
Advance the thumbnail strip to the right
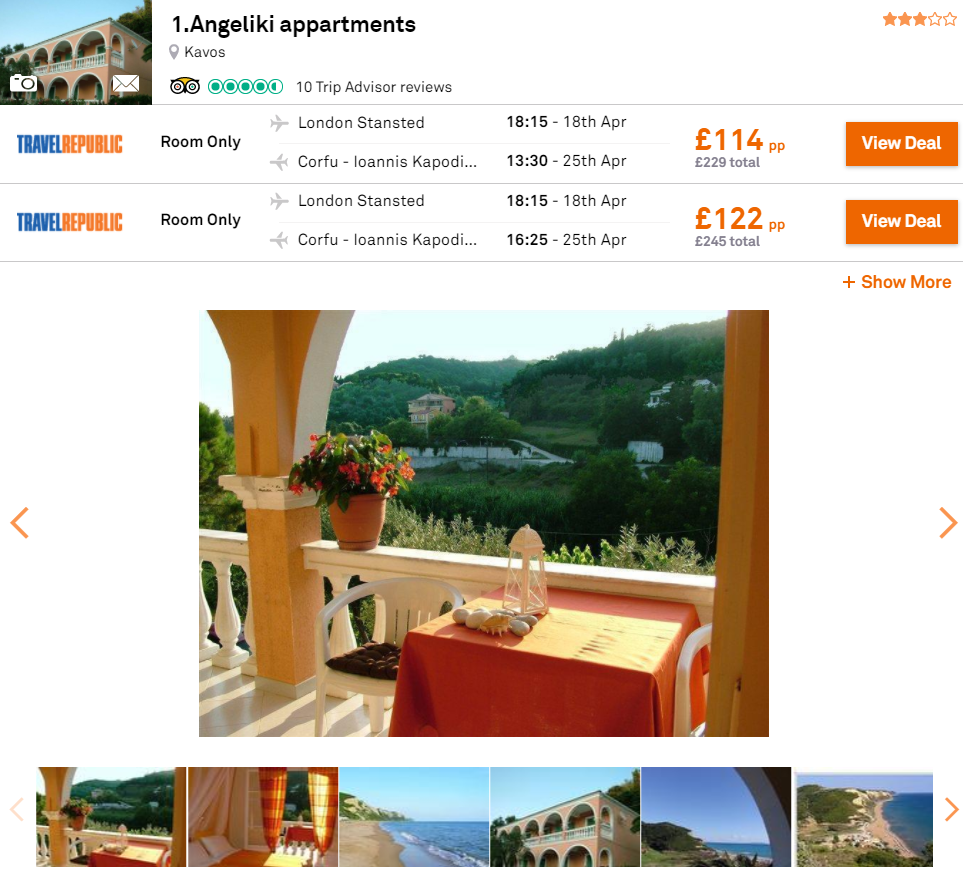pyautogui.click(x=951, y=809)
